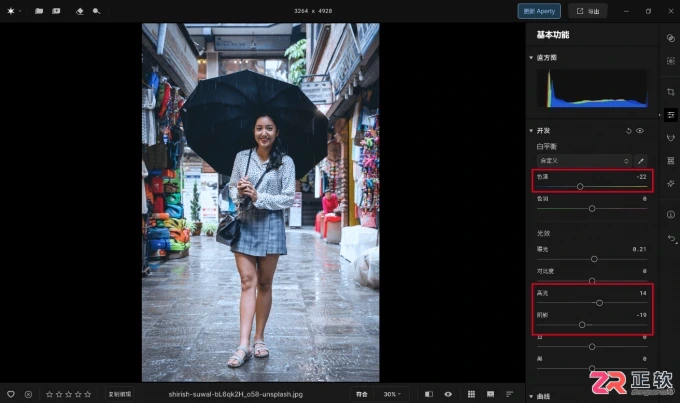Click the blue update Aperty button
The image size is (680, 403).
tap(539, 11)
